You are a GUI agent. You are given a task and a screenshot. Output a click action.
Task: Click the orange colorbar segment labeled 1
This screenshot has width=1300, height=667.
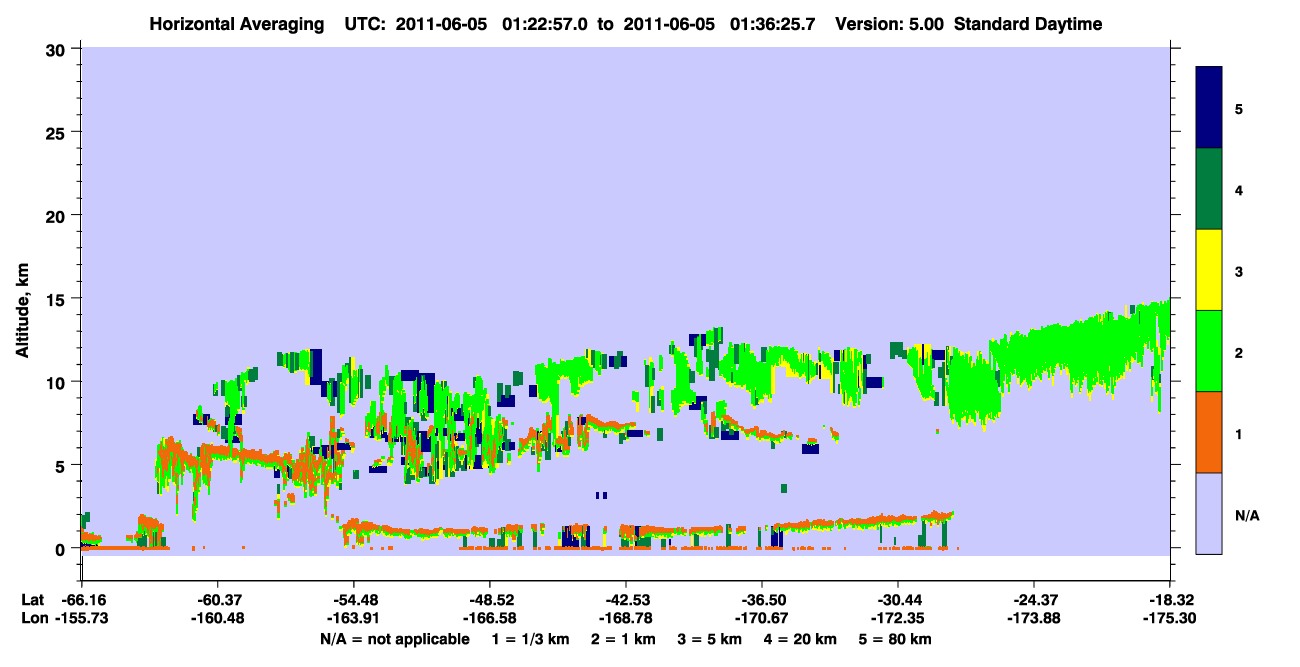point(1209,432)
